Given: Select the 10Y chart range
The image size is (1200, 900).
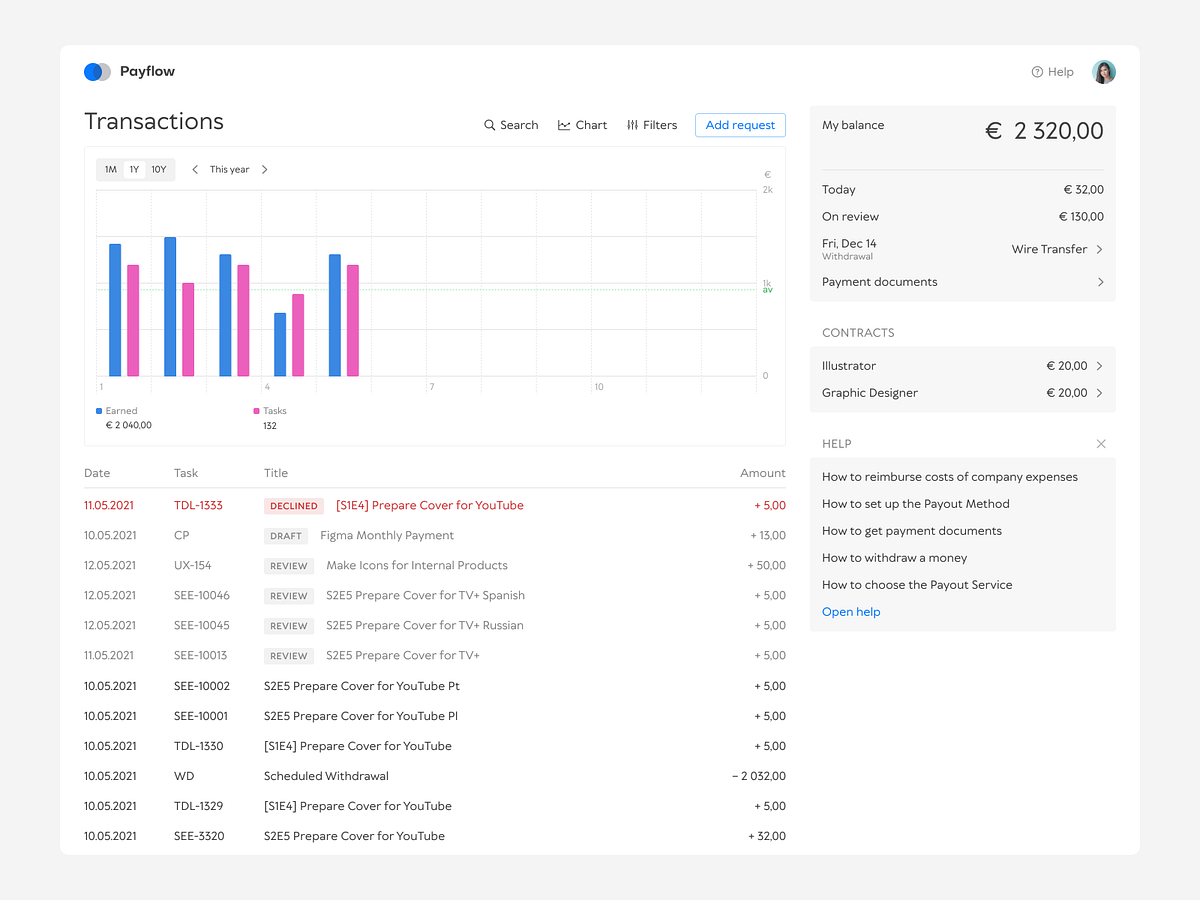Looking at the screenshot, I should pyautogui.click(x=157, y=169).
